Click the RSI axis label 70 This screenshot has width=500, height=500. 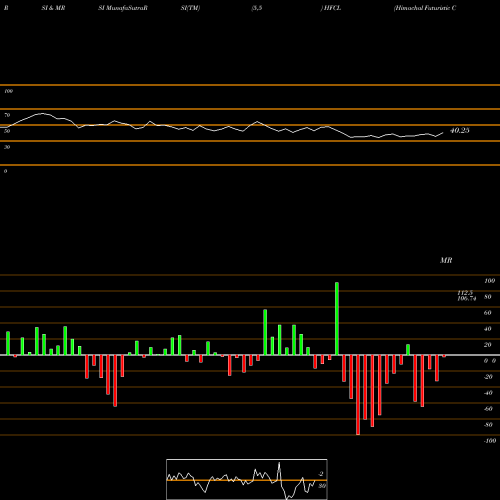(7, 115)
